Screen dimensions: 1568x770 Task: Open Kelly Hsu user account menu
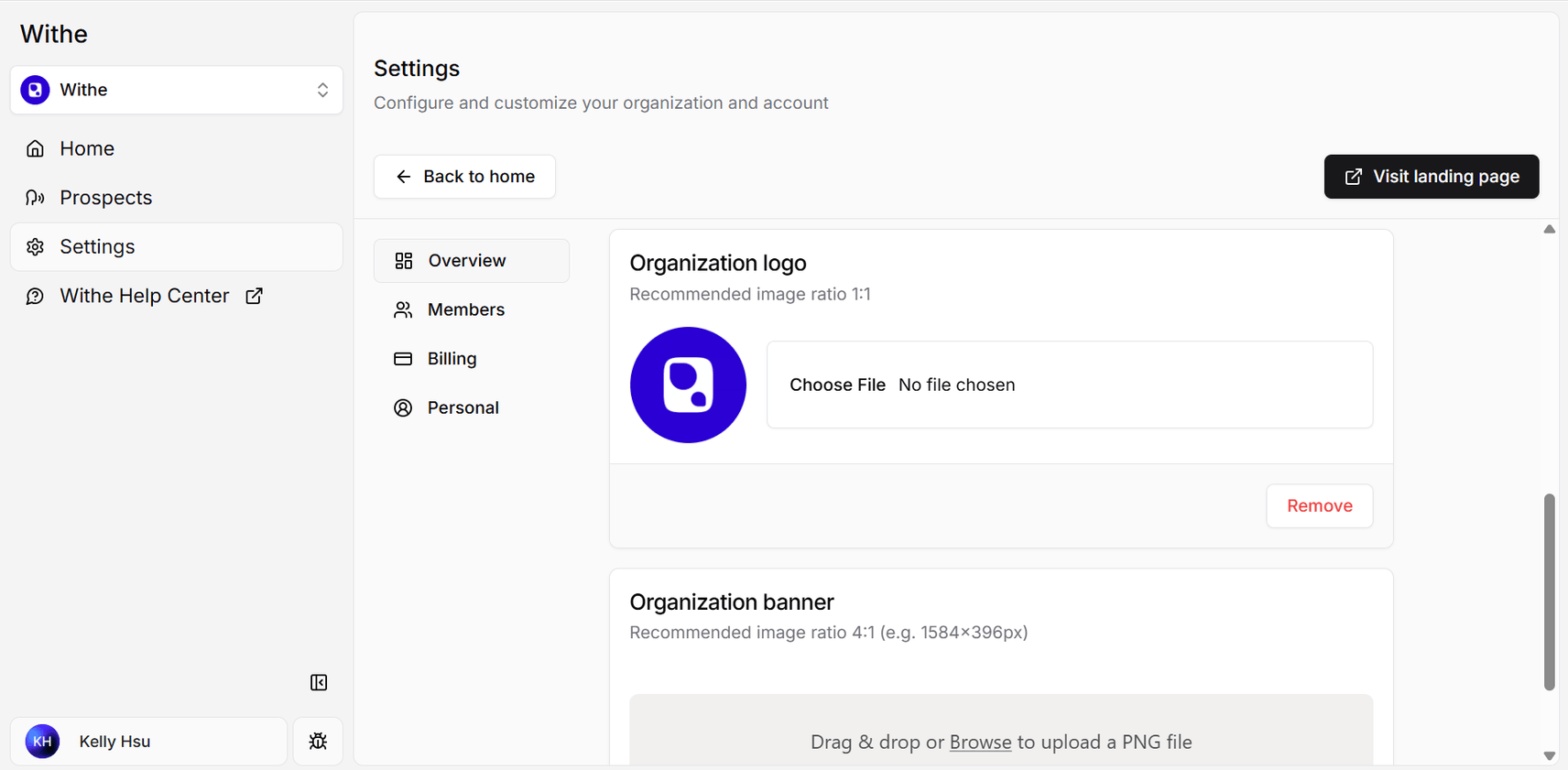(148, 742)
